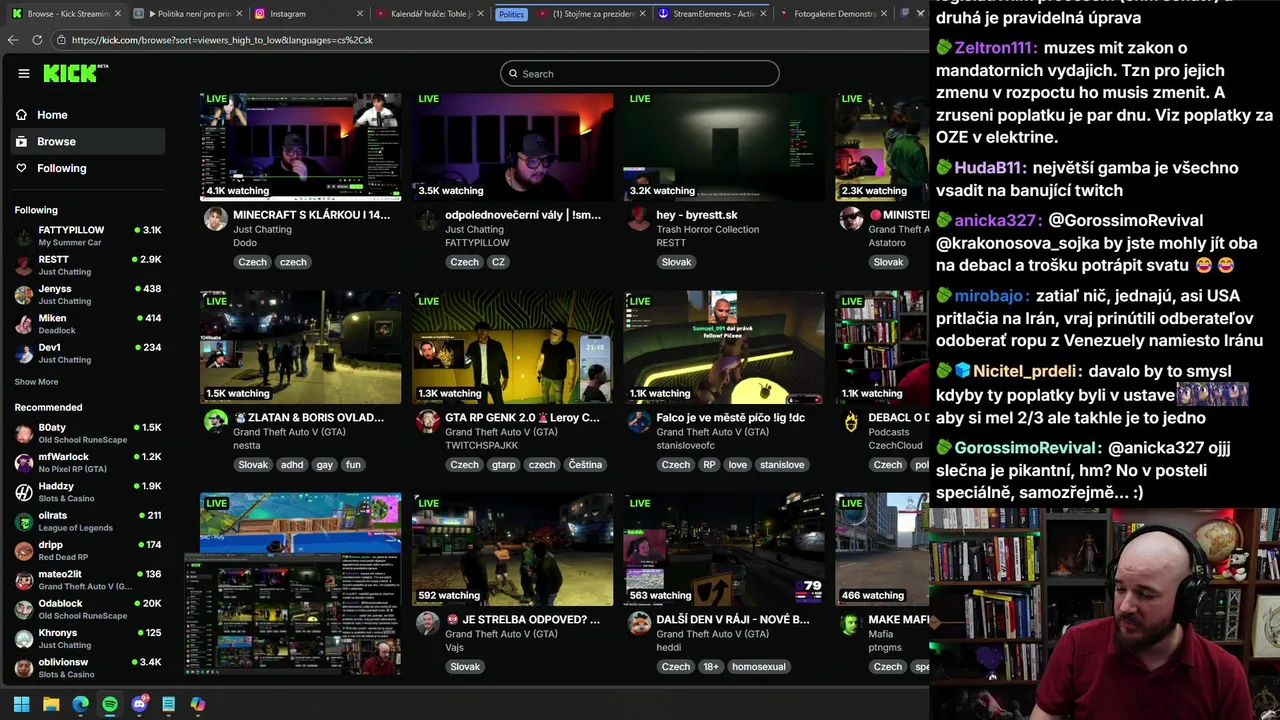Select Following in sidebar
Viewport: 1280px width, 720px height.
click(x=88, y=168)
